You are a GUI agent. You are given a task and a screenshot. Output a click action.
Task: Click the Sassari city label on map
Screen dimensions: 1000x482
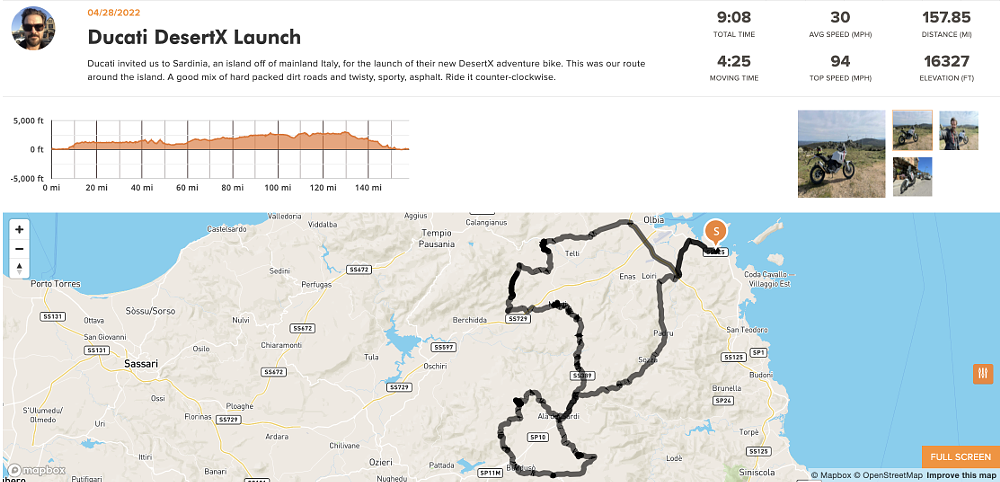(135, 364)
